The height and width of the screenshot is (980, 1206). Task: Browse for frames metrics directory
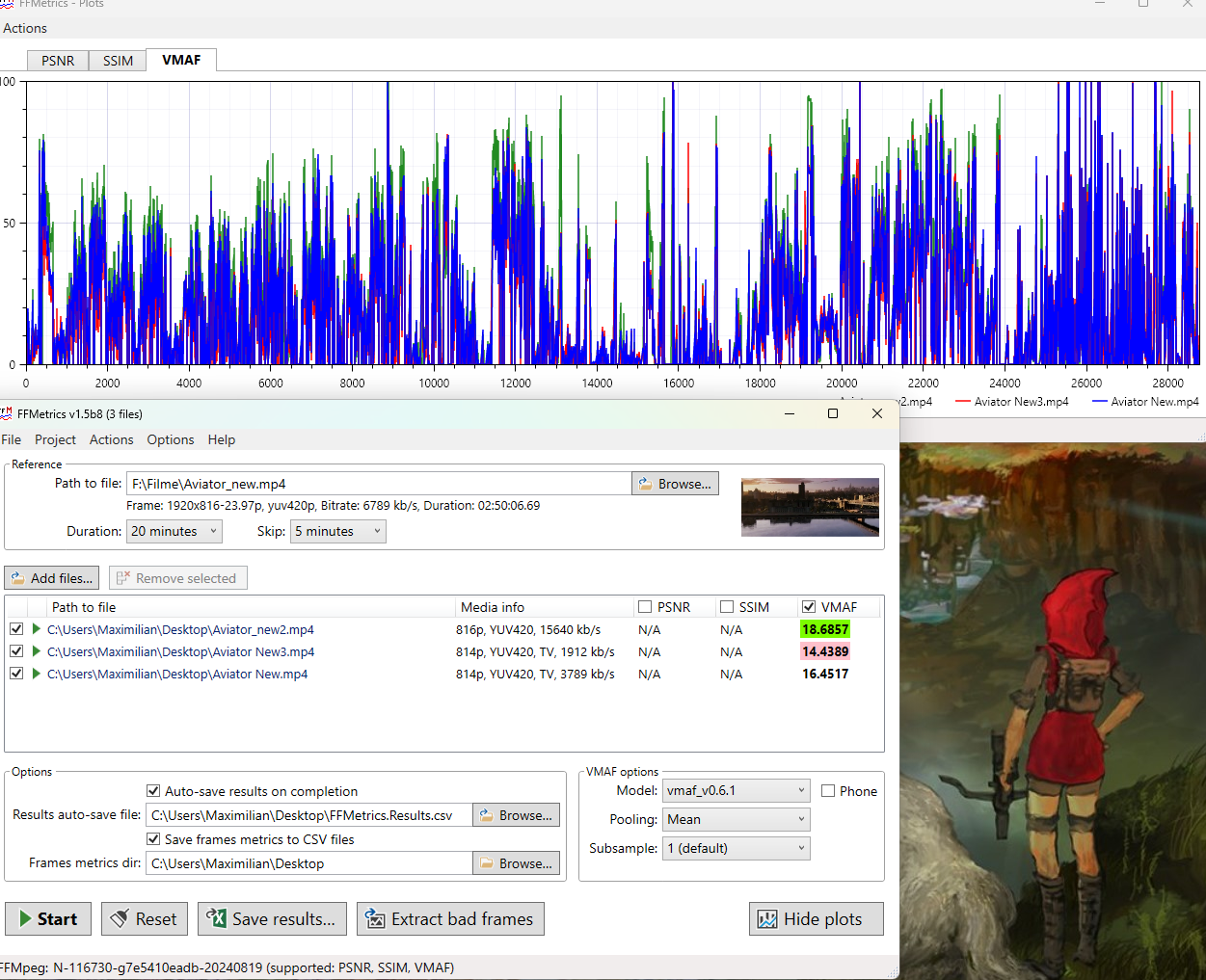coord(517,863)
